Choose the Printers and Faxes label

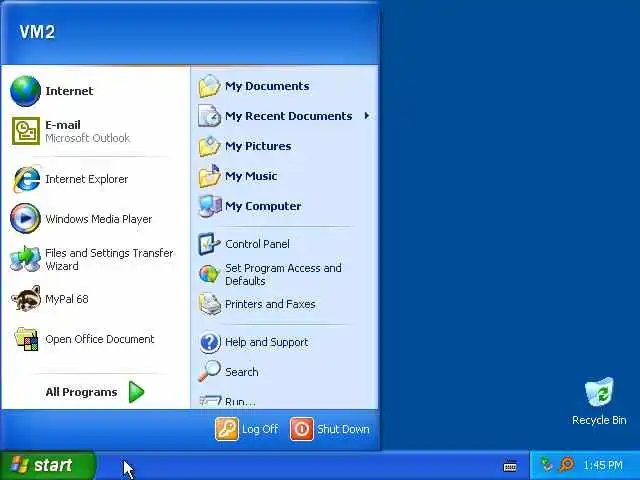click(270, 304)
